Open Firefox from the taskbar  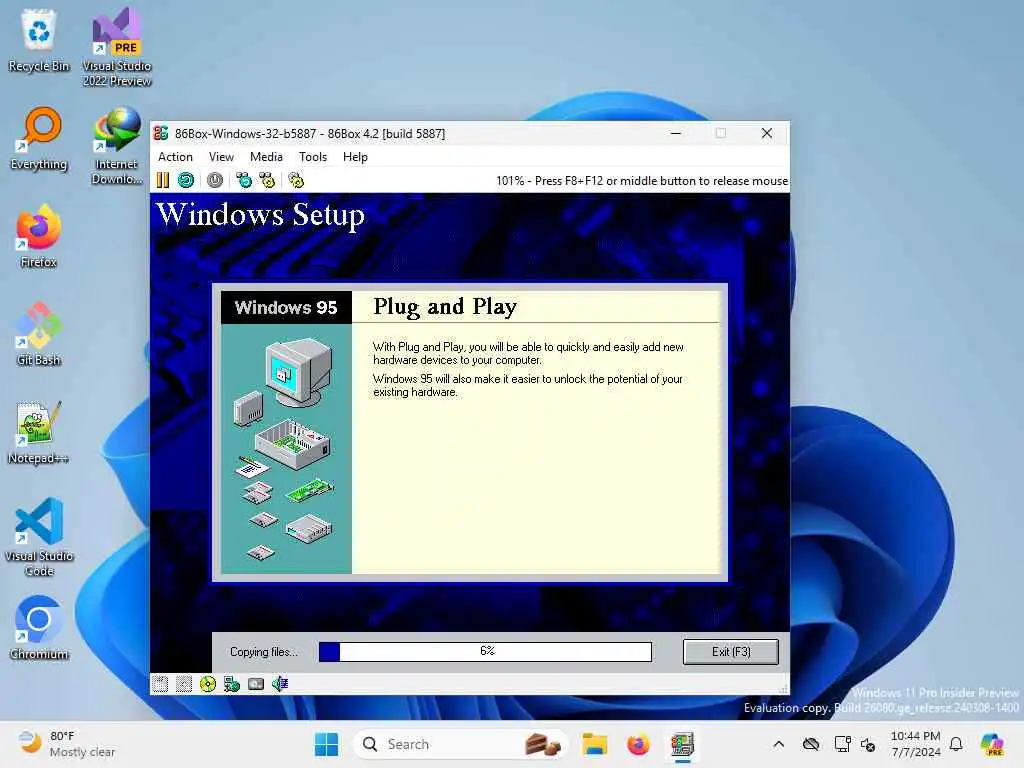click(638, 744)
